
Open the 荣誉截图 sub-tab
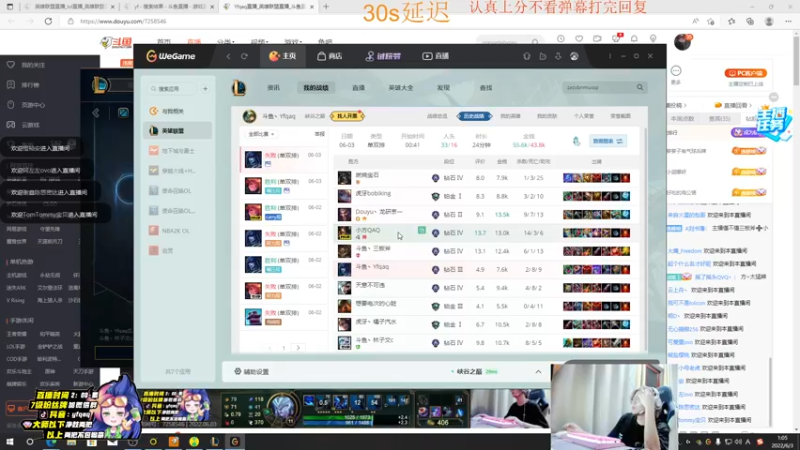pos(620,116)
